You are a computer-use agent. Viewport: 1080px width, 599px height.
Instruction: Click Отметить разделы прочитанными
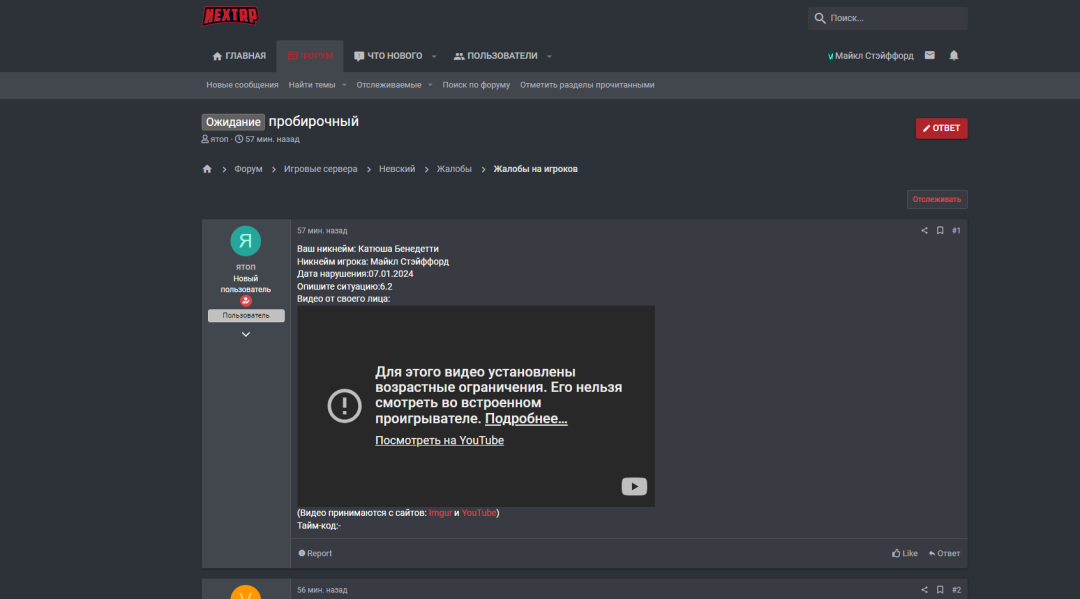coord(587,85)
